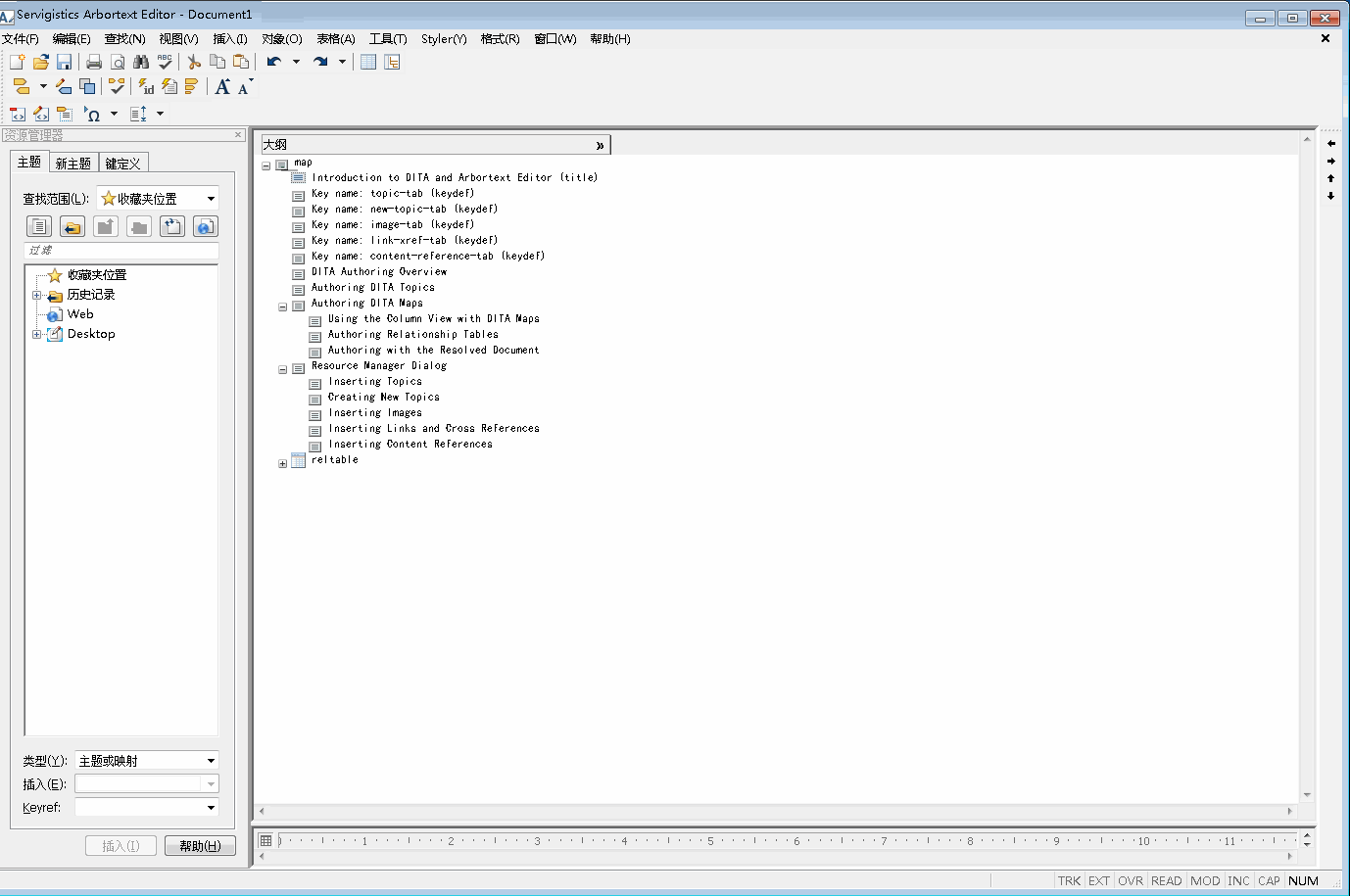This screenshot has width=1350, height=896.
Task: Click the 大纲 chevron expander
Action: 600,145
